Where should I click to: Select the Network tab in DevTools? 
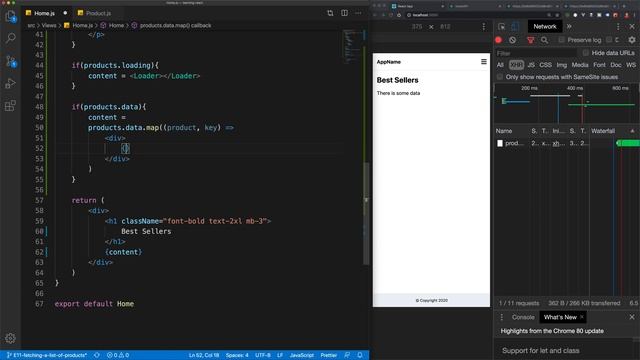(x=545, y=27)
